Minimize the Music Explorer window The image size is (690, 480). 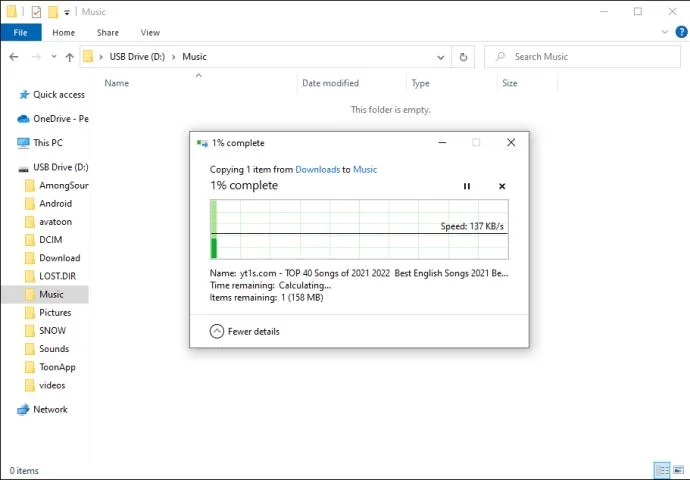tap(604, 12)
